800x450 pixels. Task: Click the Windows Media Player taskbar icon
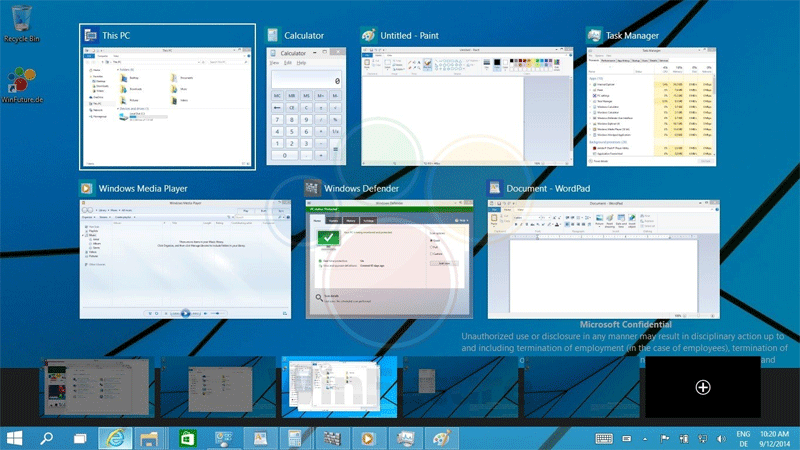tap(367, 438)
